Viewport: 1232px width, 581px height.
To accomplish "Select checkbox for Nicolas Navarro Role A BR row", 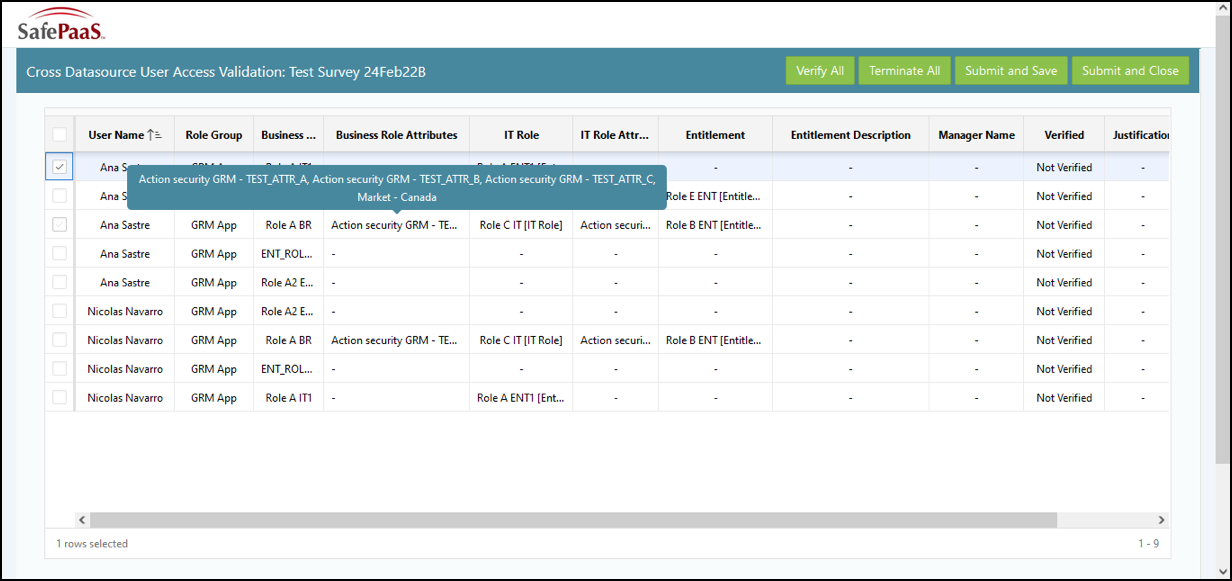I will (x=60, y=340).
